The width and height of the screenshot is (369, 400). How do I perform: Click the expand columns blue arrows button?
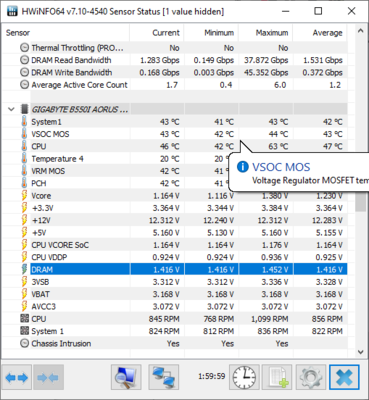coord(17,378)
